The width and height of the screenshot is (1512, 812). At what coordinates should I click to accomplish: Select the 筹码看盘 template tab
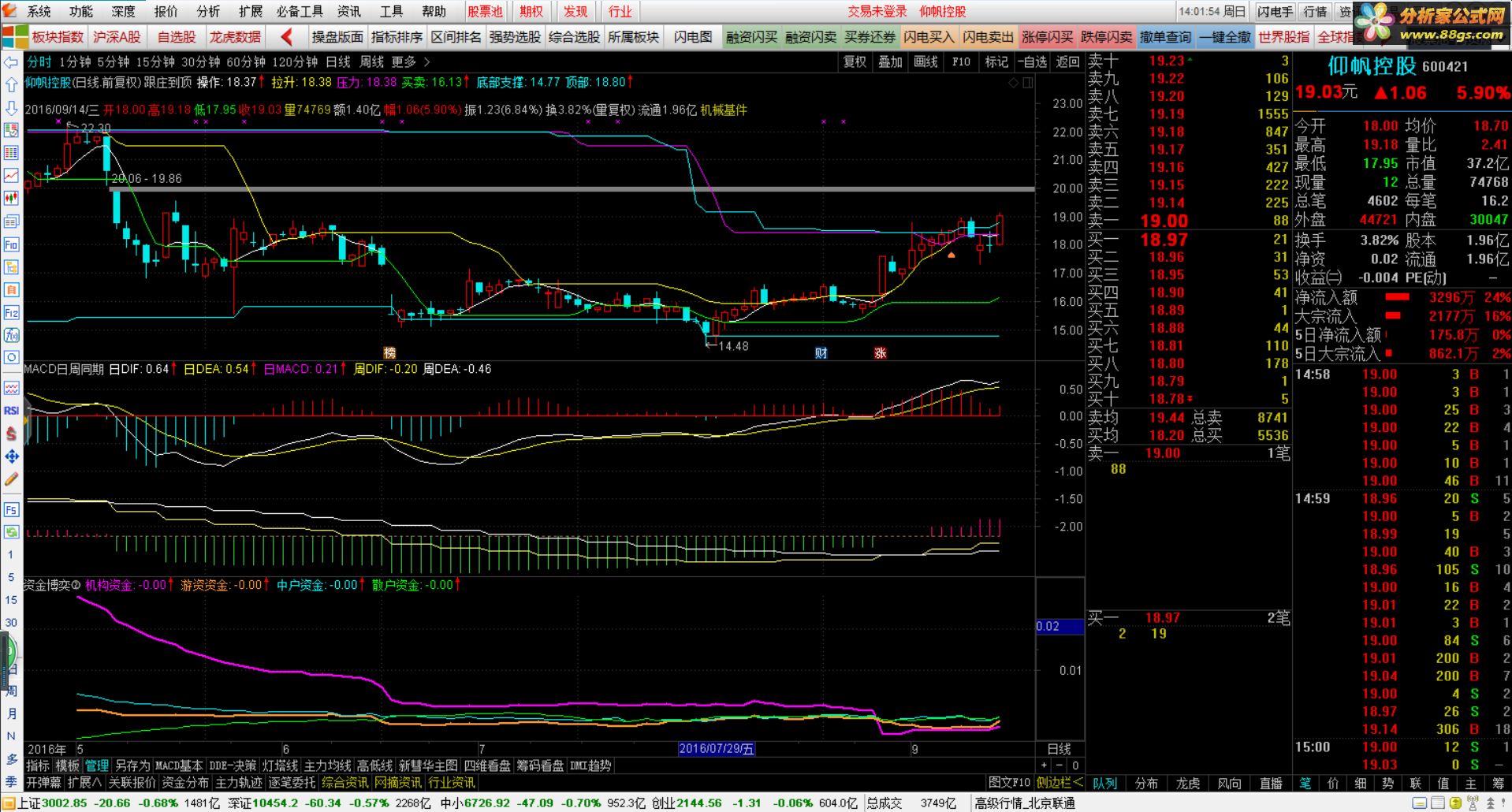pos(540,765)
